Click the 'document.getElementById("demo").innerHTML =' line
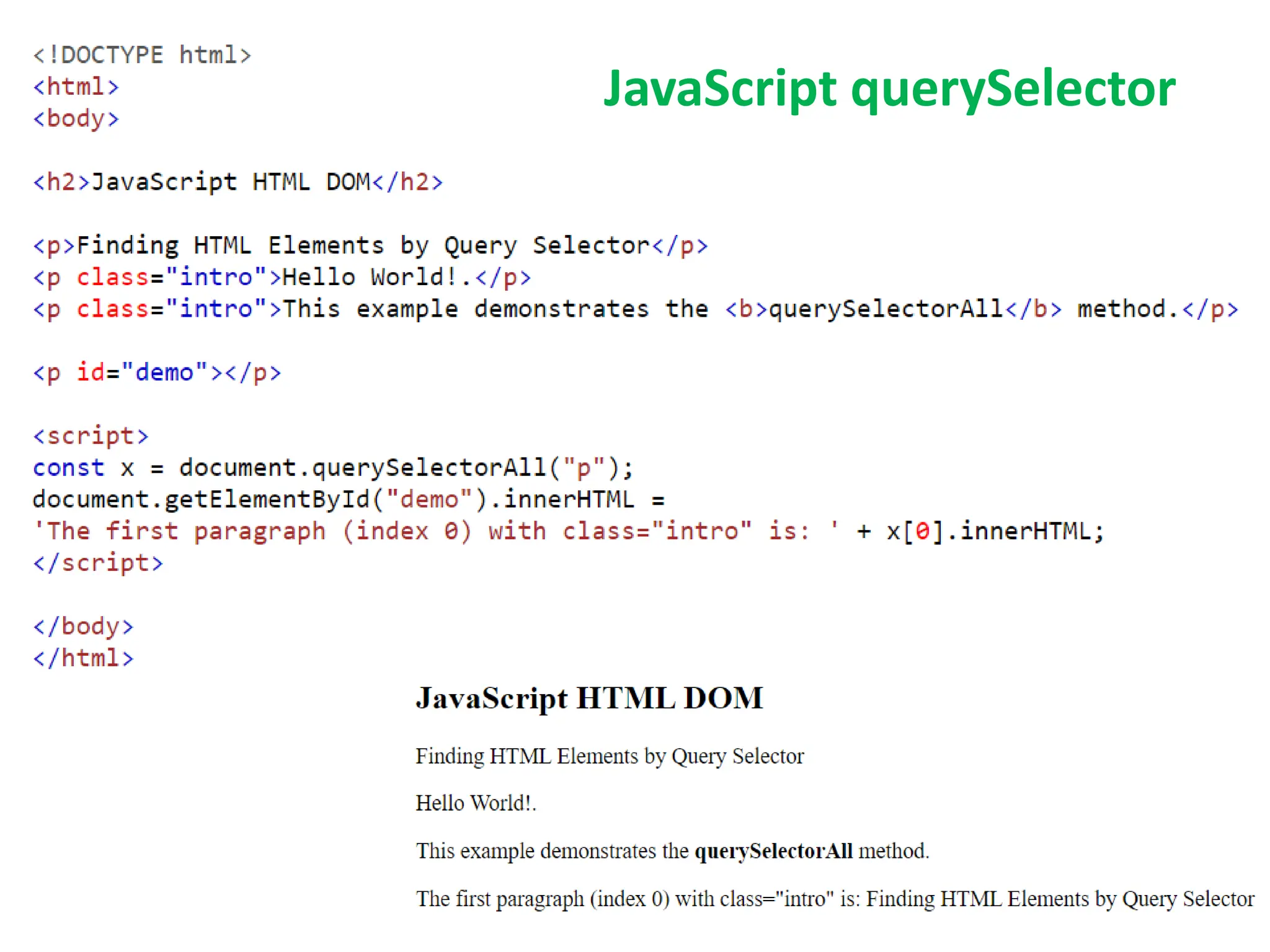The image size is (1270, 952). pyautogui.click(x=349, y=500)
